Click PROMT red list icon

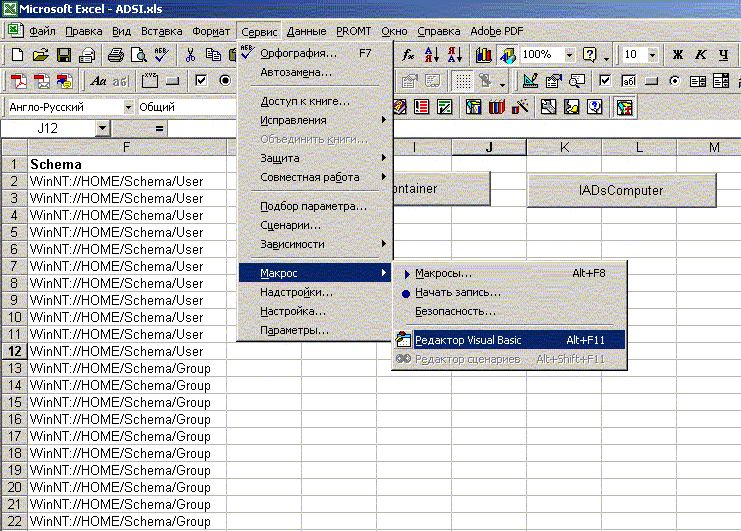point(421,107)
